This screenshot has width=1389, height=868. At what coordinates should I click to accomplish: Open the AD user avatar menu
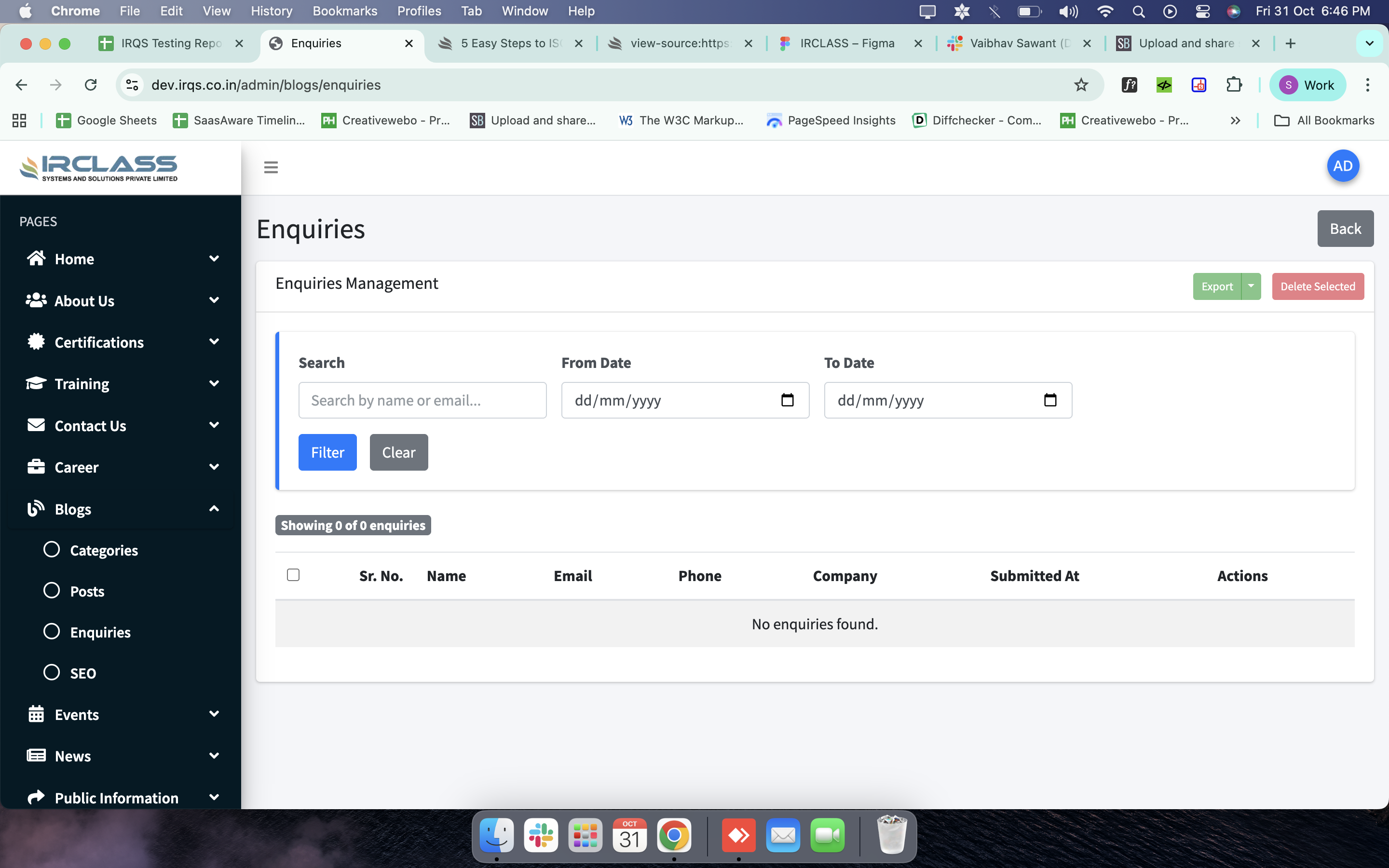pos(1342,166)
